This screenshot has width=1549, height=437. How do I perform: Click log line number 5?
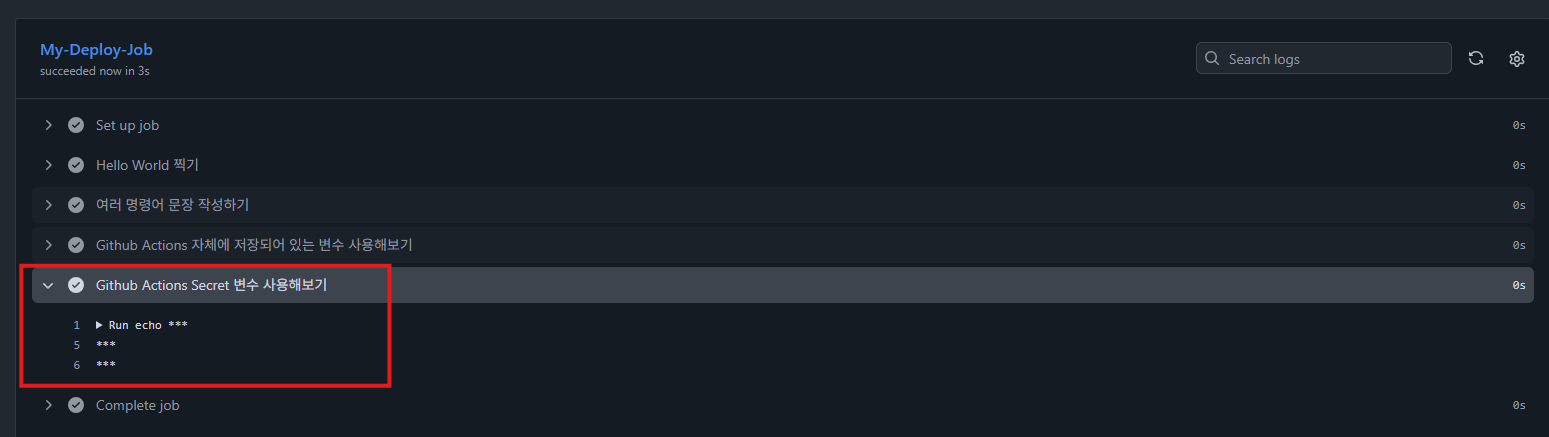tap(76, 345)
